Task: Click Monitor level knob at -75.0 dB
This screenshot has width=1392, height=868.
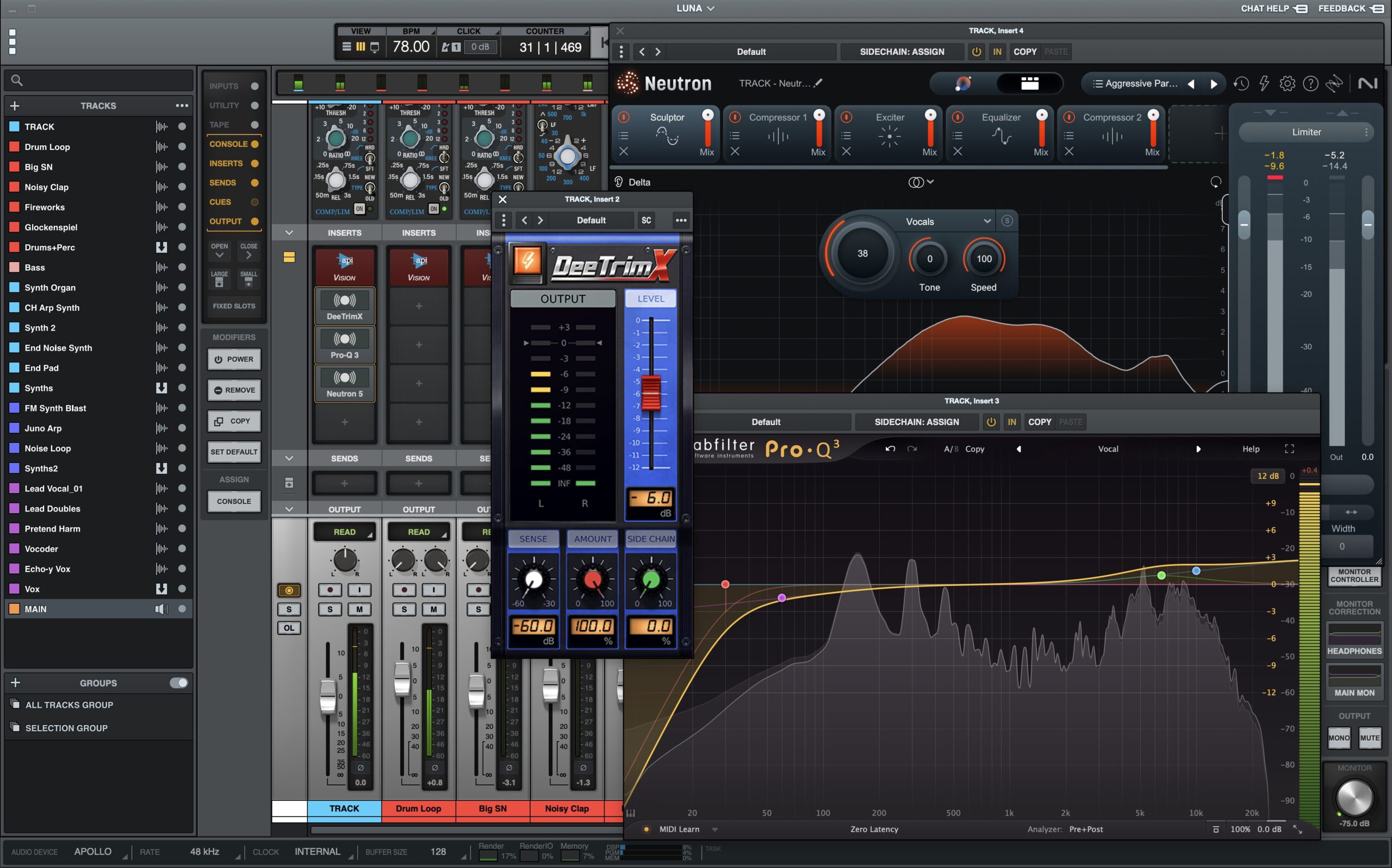Action: pos(1354,798)
